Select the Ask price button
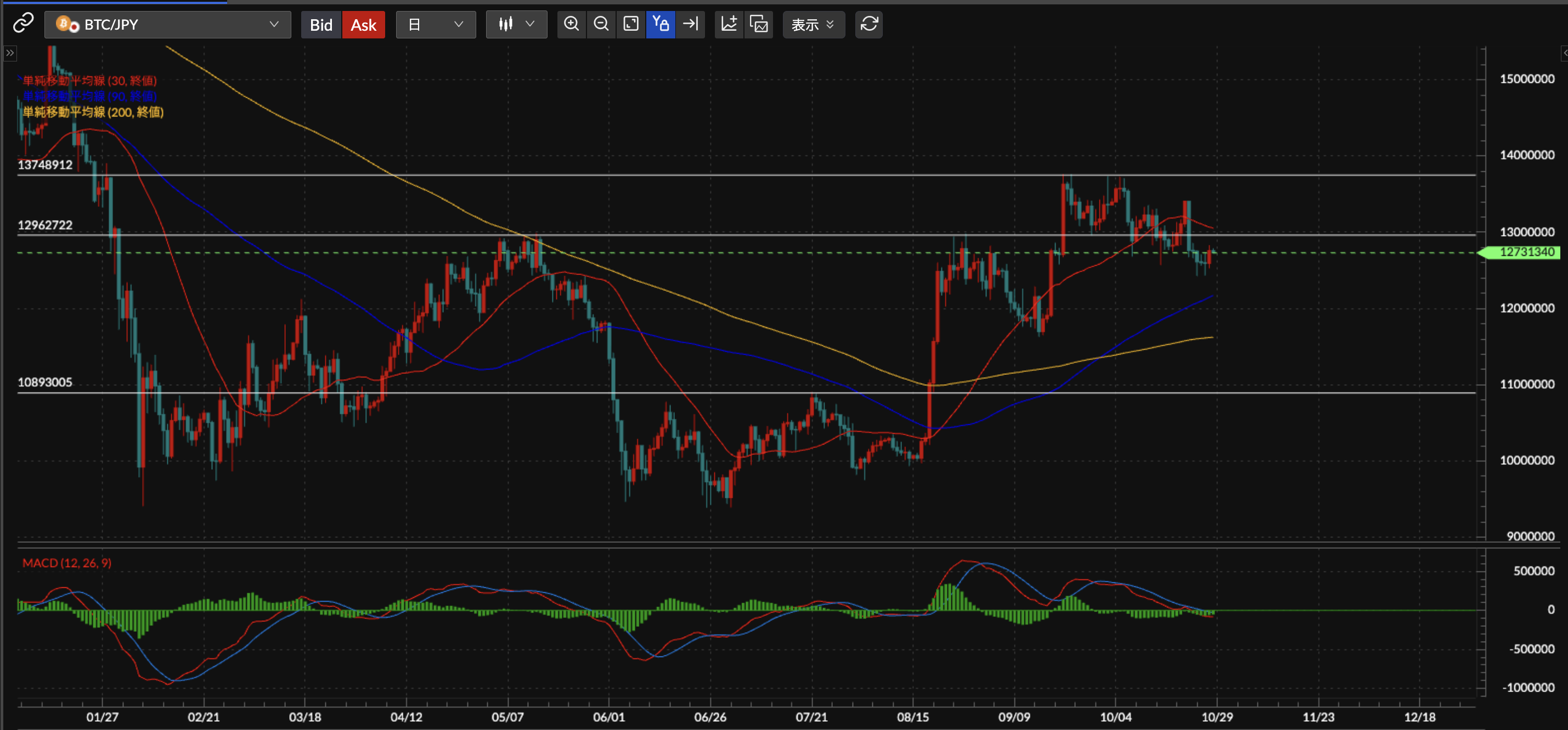1568x730 pixels. pos(363,25)
